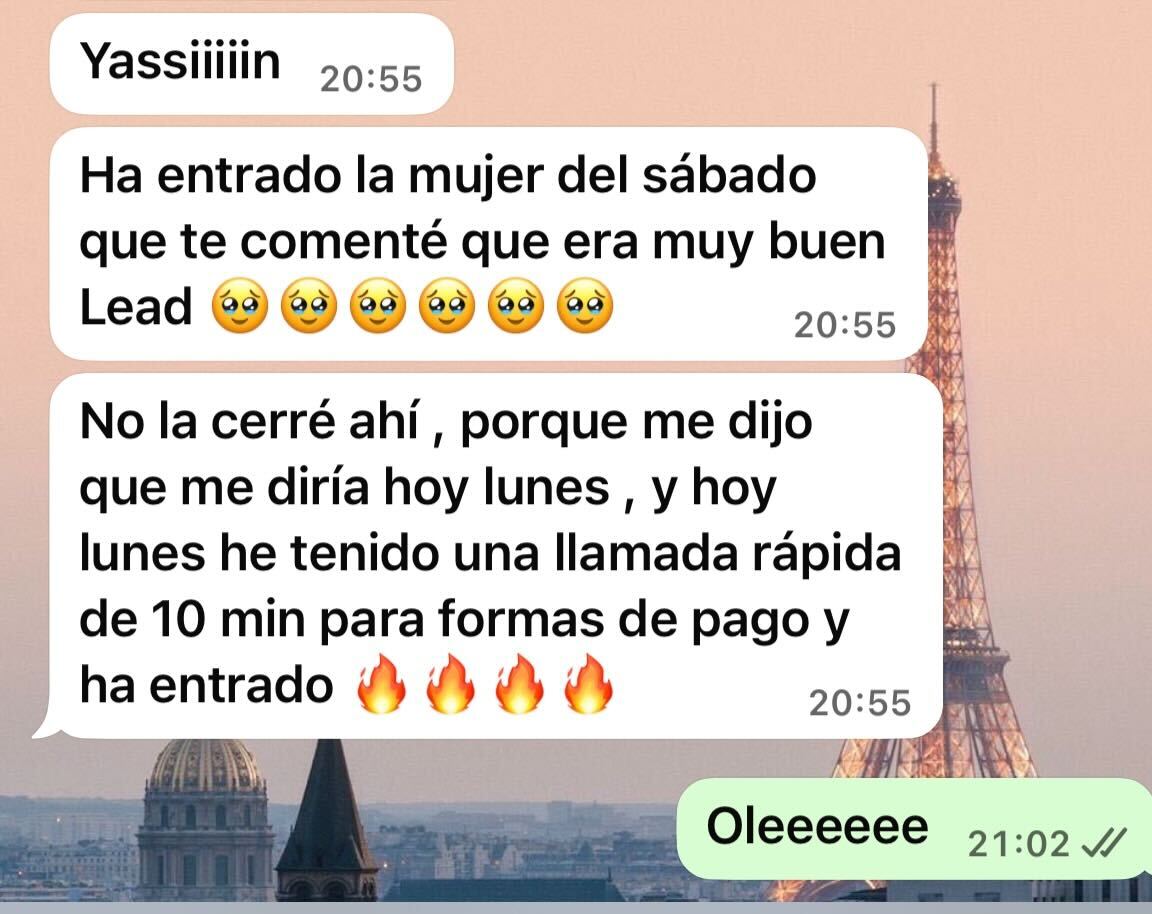
Task: Tap the 'Yassiiiiin' message bubble
Action: [x=251, y=64]
